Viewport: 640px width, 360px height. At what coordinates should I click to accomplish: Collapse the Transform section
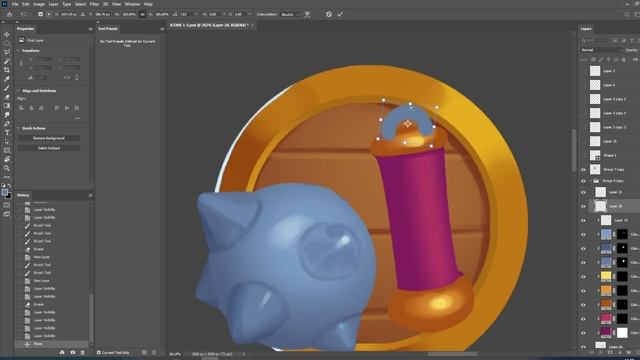click(18, 51)
